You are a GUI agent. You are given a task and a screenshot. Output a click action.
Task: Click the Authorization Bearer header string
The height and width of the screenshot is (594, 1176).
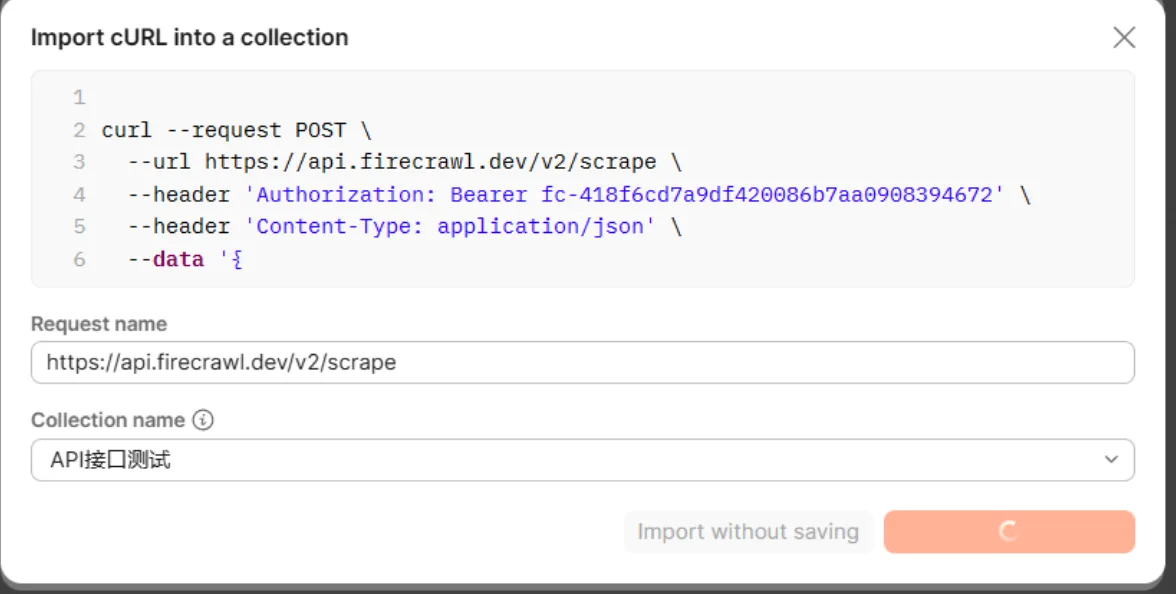click(x=625, y=195)
